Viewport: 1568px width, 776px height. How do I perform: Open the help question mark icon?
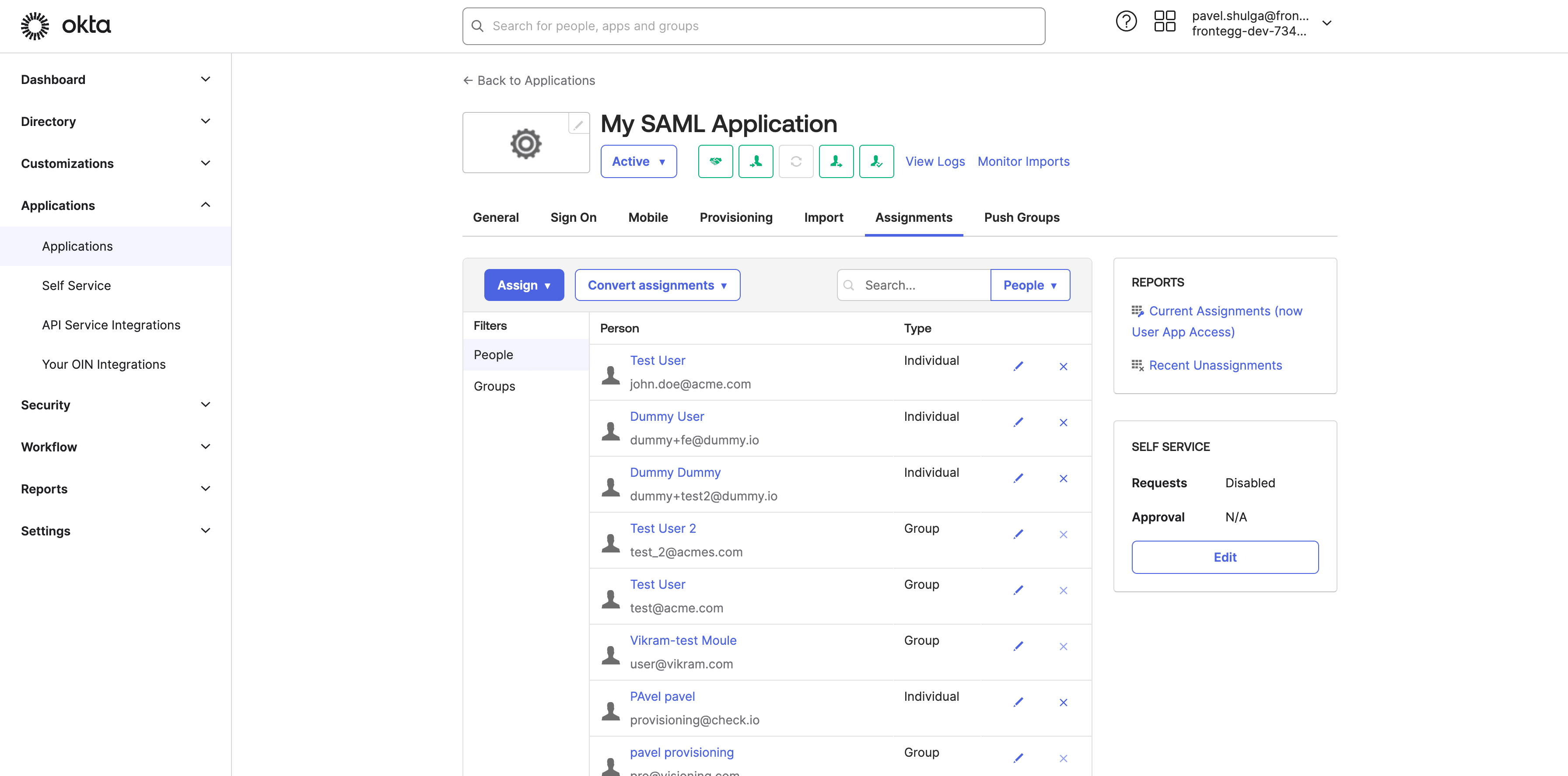pyautogui.click(x=1126, y=22)
